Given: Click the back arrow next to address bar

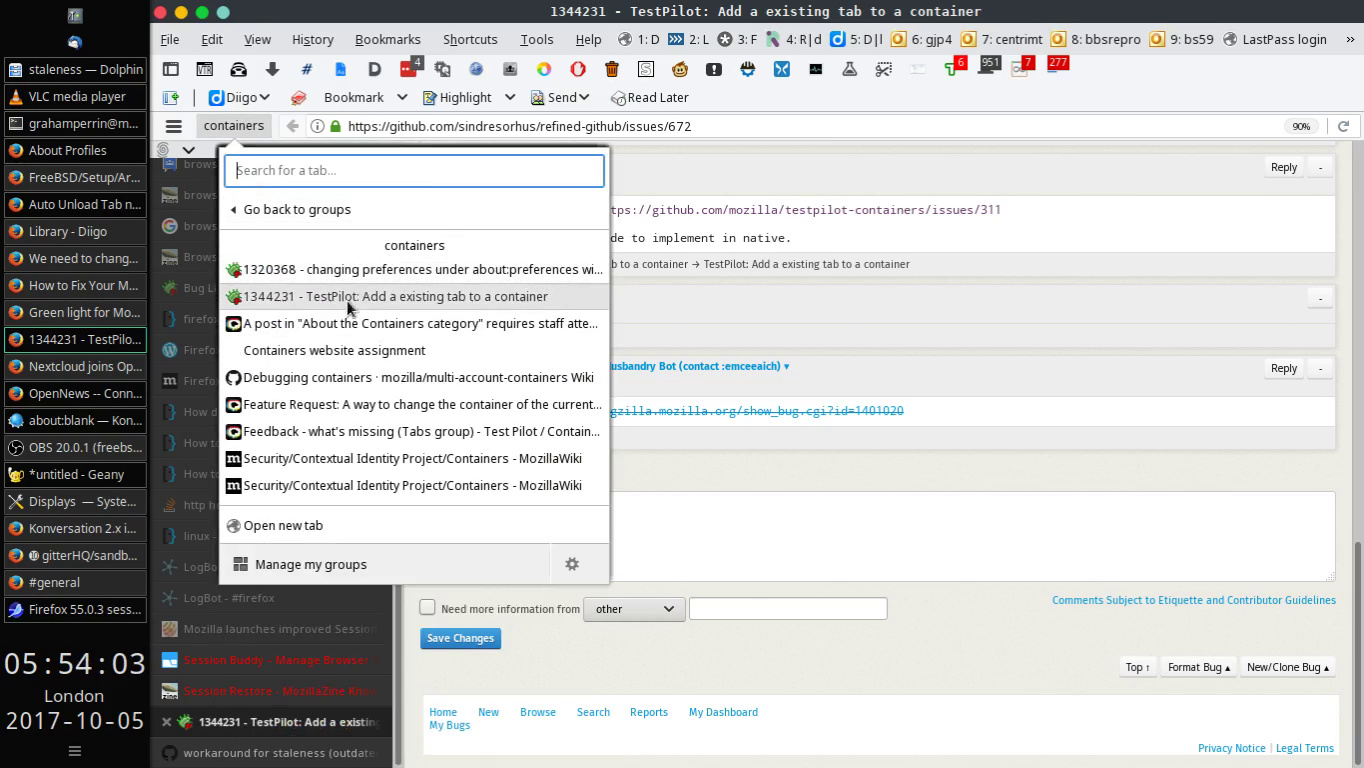Looking at the screenshot, I should pyautogui.click(x=292, y=126).
